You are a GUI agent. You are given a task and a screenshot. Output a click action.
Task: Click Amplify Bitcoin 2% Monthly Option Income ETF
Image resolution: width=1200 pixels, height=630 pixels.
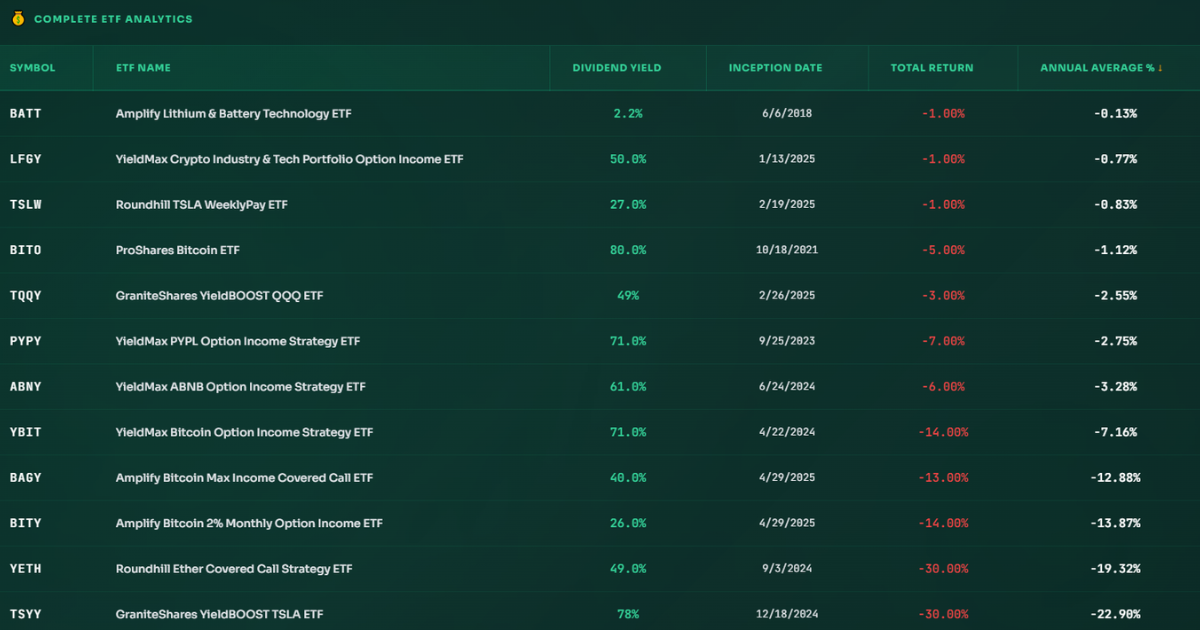coord(250,523)
